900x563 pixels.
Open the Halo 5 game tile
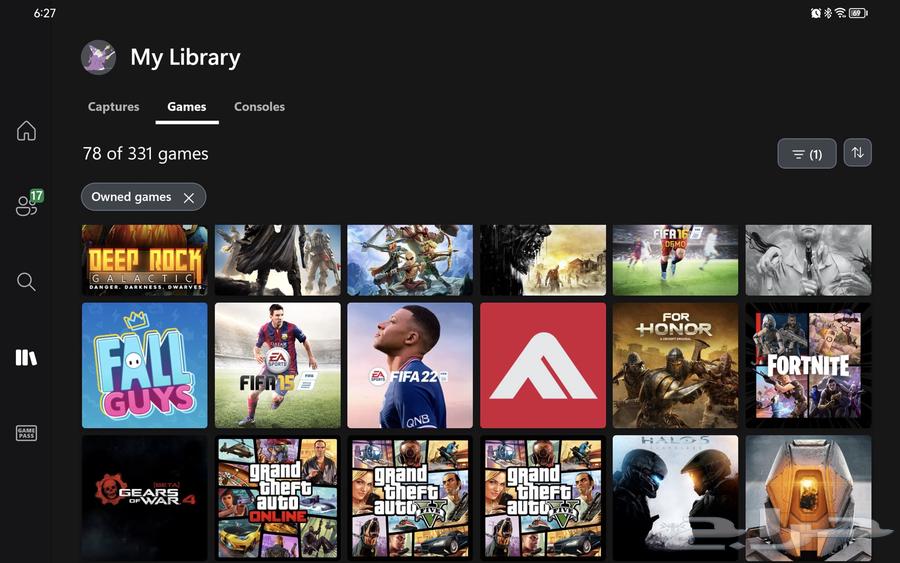[676, 498]
